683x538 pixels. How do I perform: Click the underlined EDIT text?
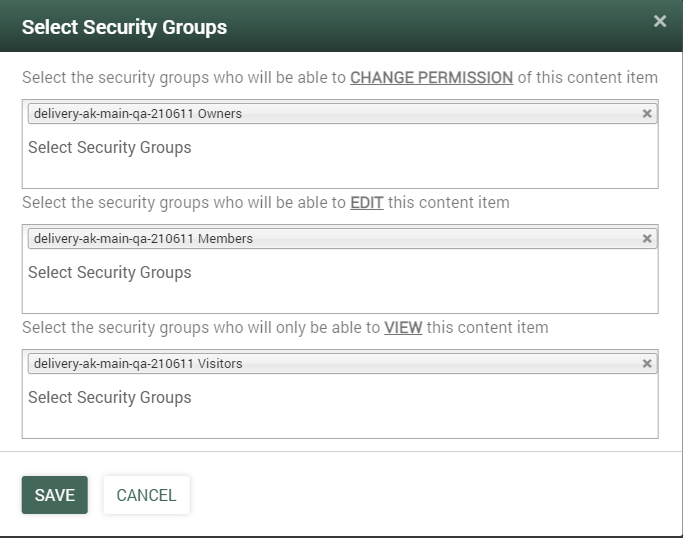click(367, 203)
